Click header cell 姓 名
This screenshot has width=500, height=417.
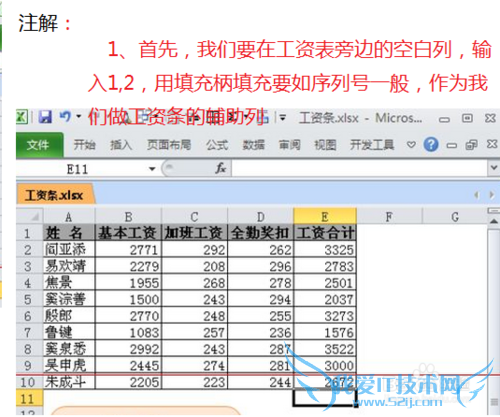tap(69, 233)
